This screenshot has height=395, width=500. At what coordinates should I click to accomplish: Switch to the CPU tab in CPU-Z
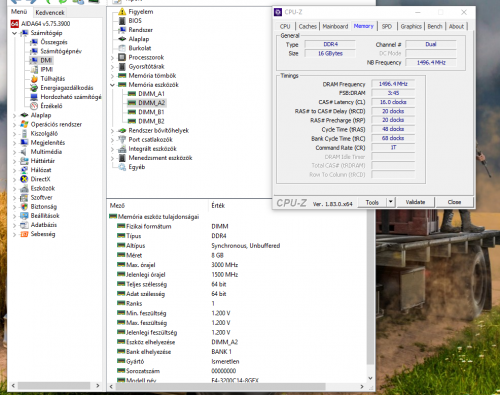click(285, 26)
